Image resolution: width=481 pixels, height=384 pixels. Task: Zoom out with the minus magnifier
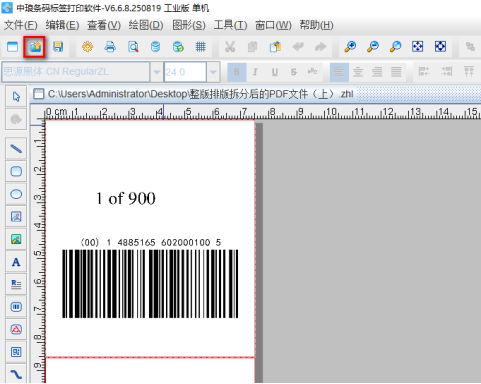373,47
